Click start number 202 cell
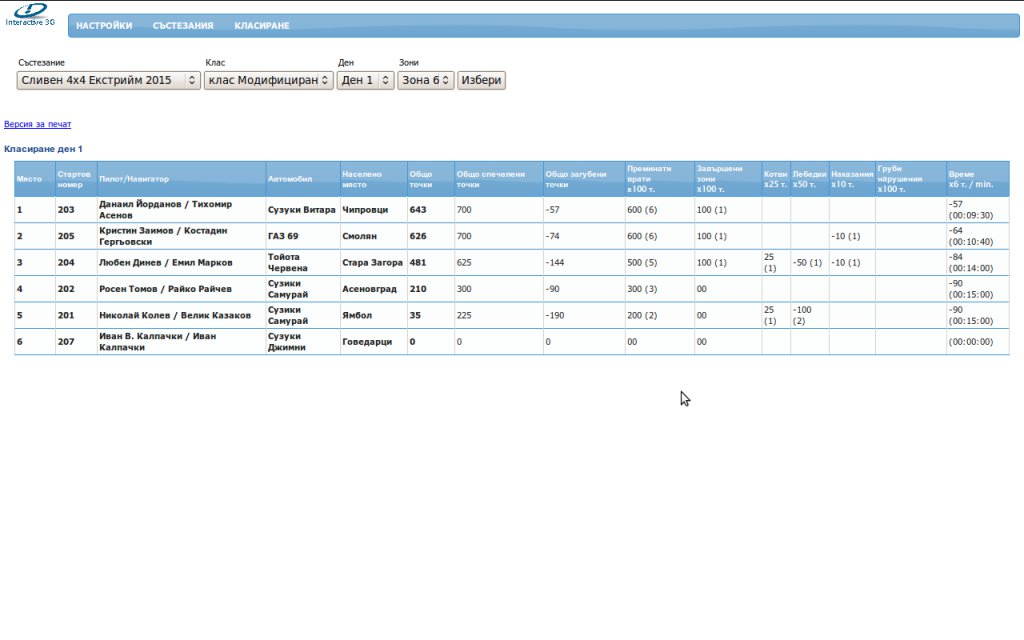The width and height of the screenshot is (1024, 640). pyautogui.click(x=67, y=289)
